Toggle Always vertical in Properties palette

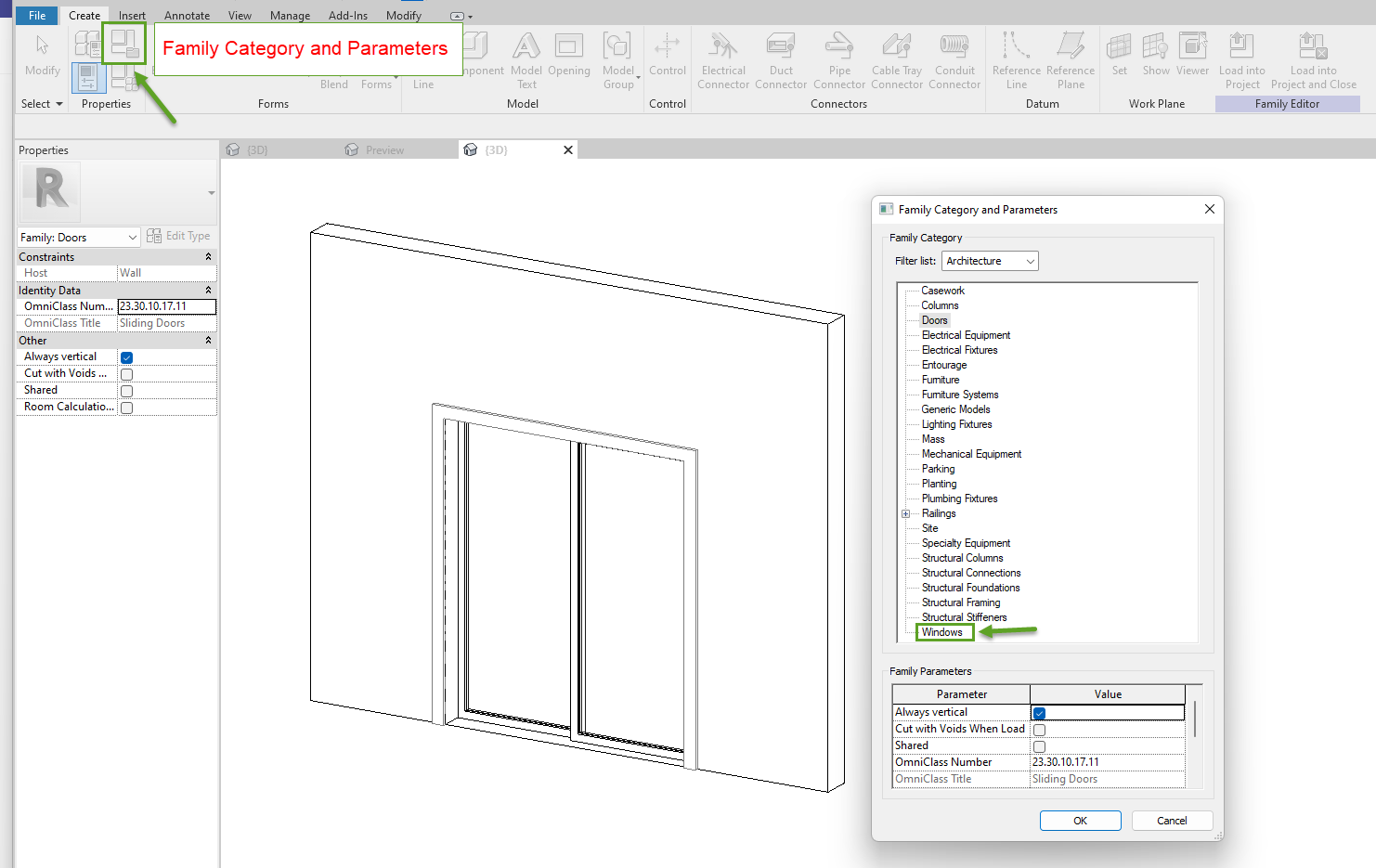[126, 357]
